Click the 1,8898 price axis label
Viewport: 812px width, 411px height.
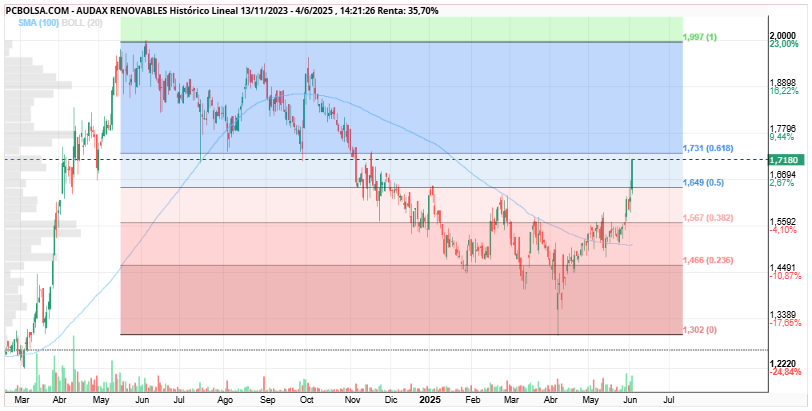(784, 82)
